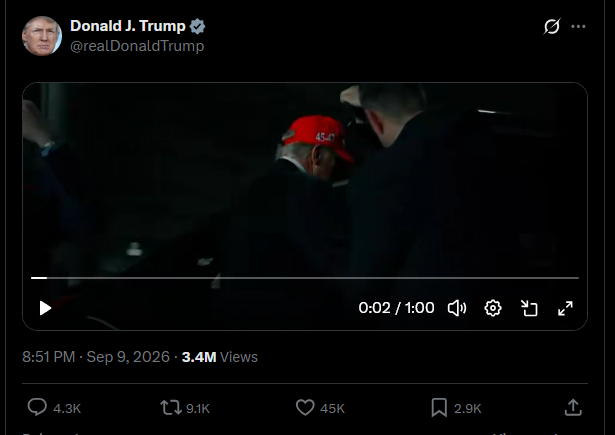
Task: Click the video frame showing the red cap
Action: [305, 180]
